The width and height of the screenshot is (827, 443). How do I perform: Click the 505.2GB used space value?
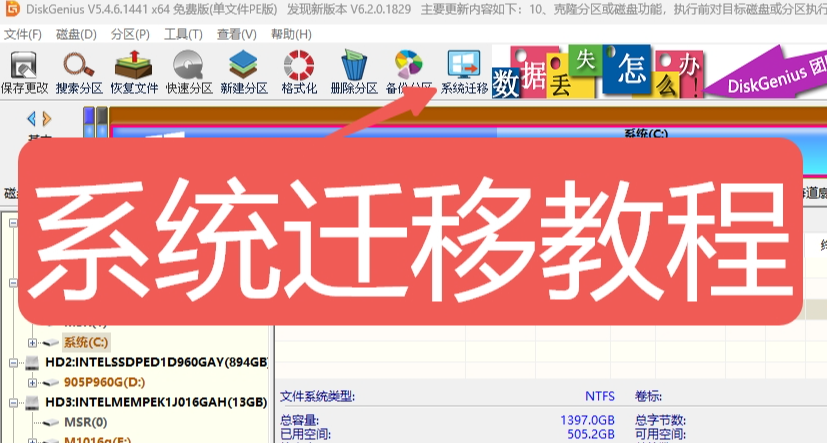click(x=591, y=434)
